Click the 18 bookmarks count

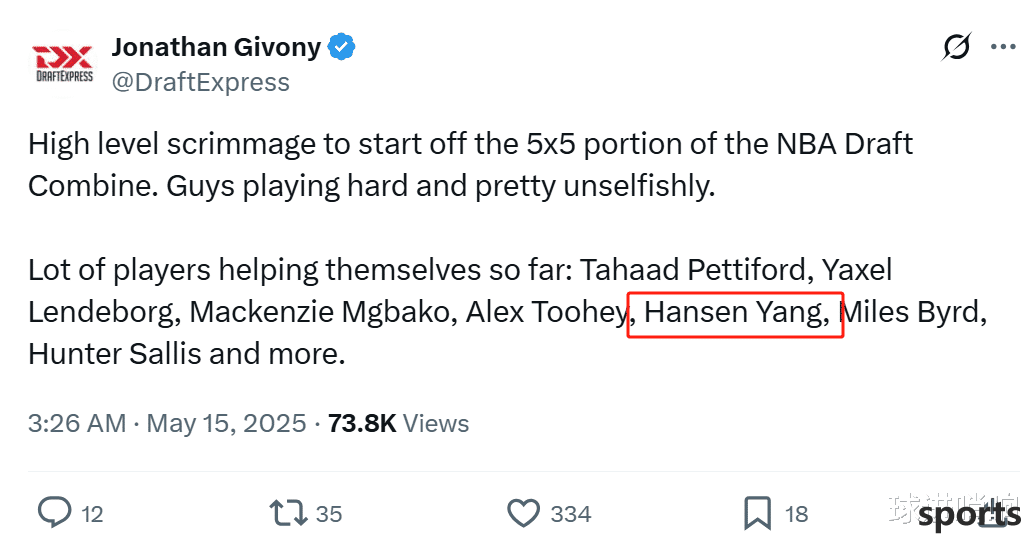click(797, 514)
